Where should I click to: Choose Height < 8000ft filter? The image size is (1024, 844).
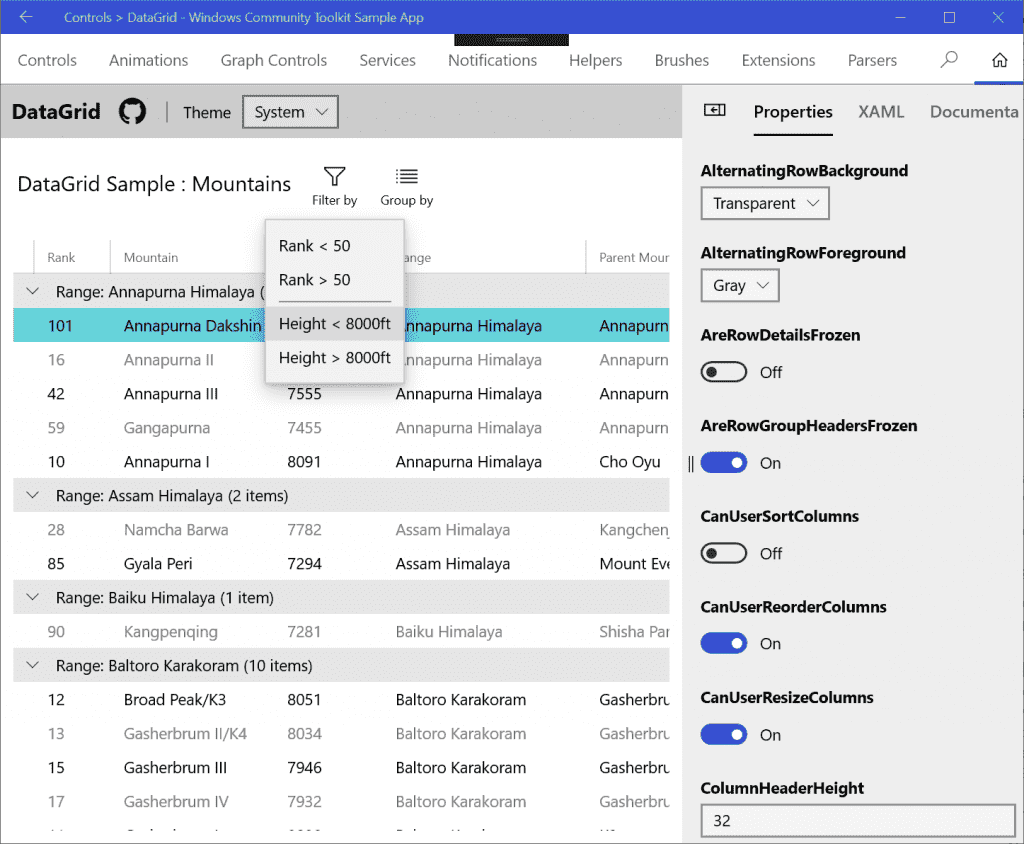[334, 324]
